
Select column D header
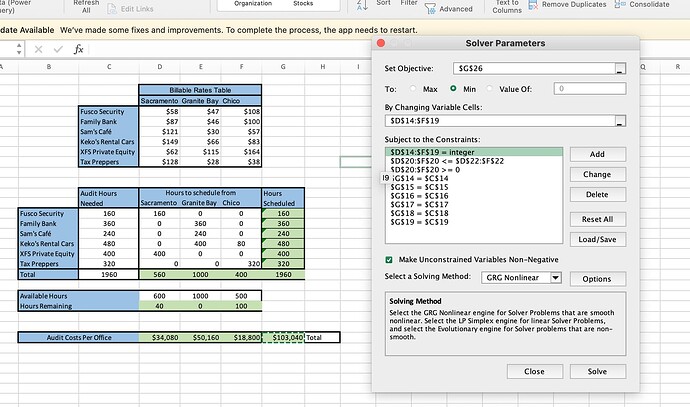click(160, 67)
